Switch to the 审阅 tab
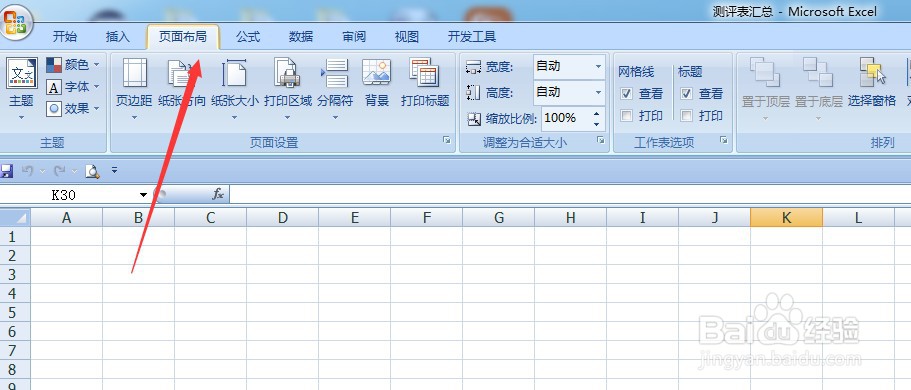The height and width of the screenshot is (390, 911). coord(354,37)
